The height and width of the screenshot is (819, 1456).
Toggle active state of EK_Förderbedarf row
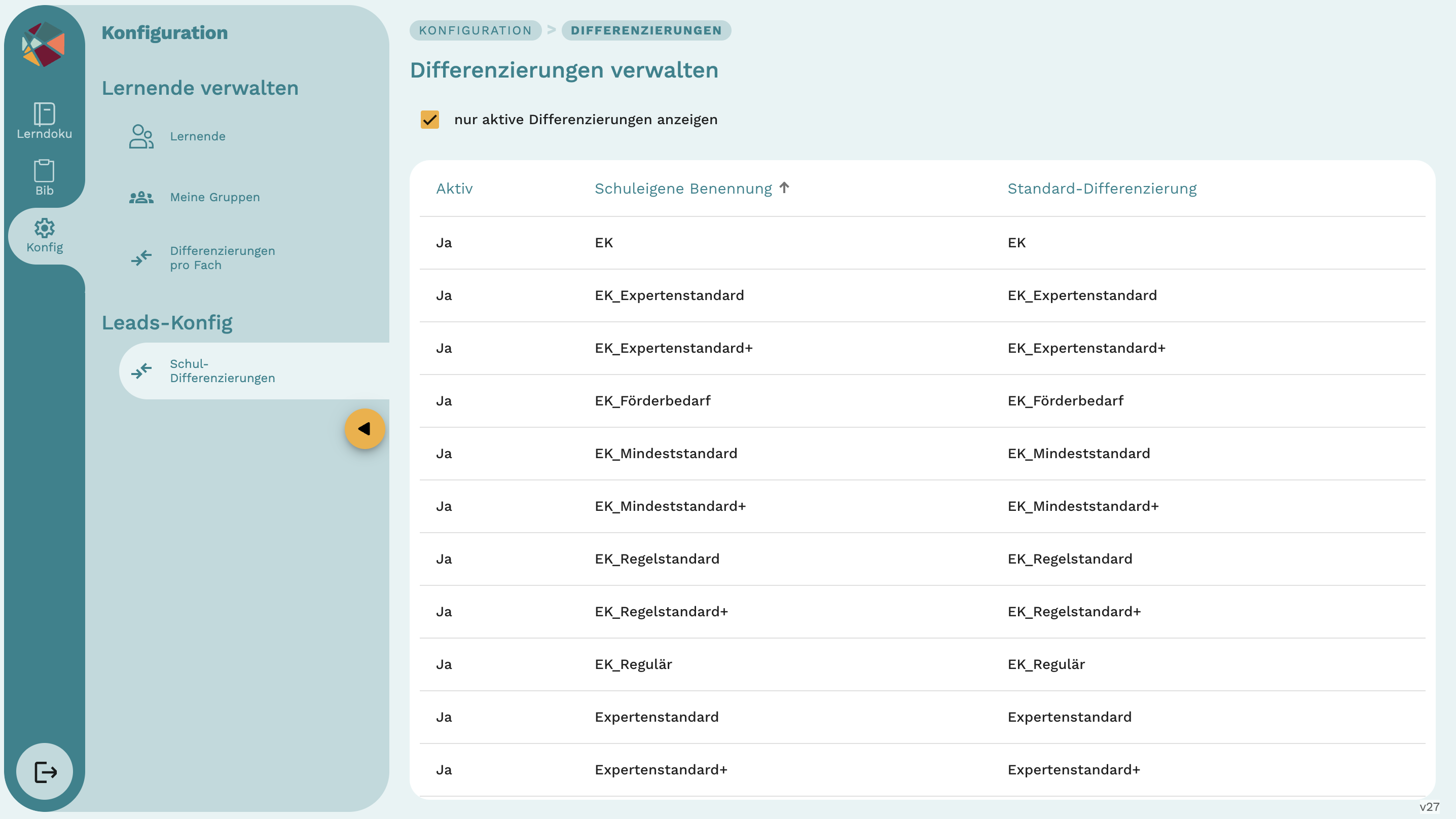click(444, 400)
